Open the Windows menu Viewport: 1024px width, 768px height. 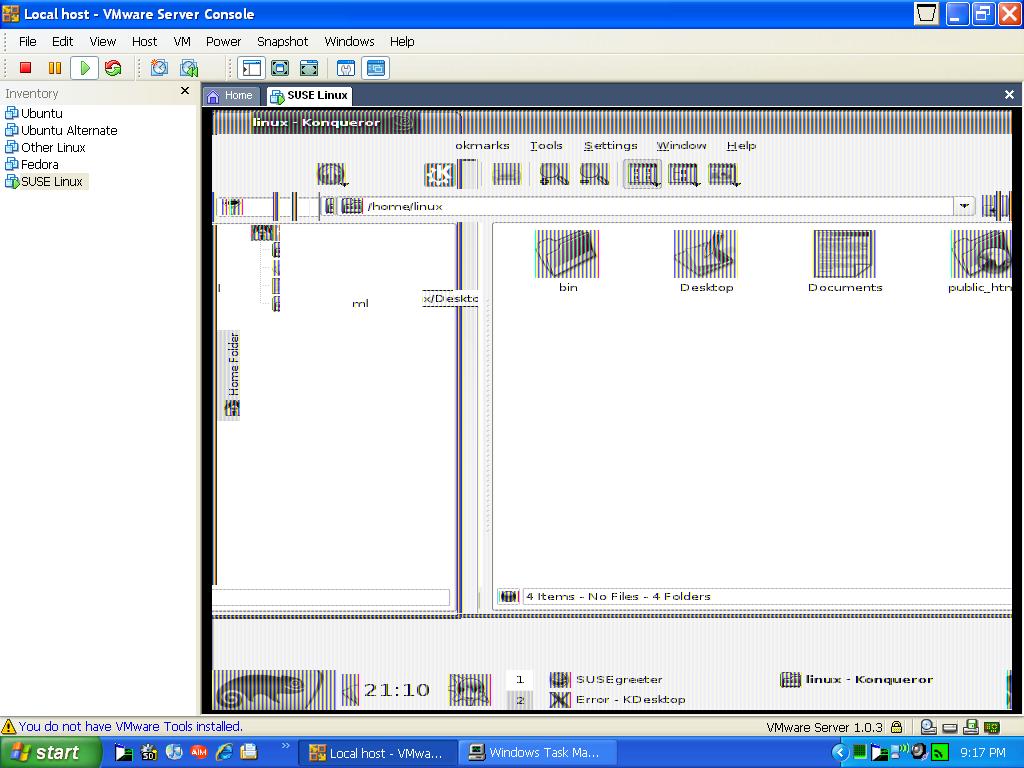tap(349, 41)
